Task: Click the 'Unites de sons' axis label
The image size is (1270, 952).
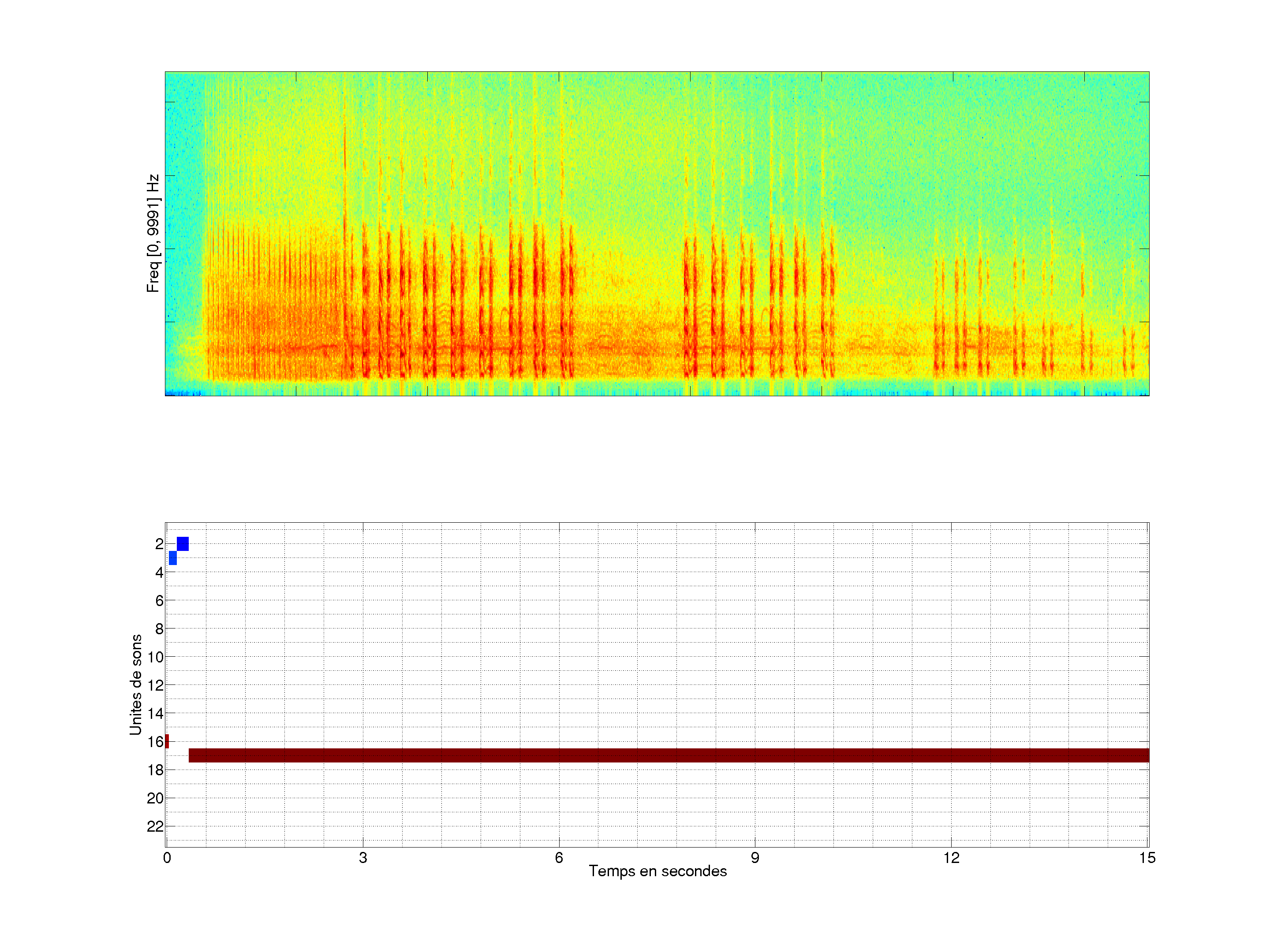Action: tap(135, 684)
